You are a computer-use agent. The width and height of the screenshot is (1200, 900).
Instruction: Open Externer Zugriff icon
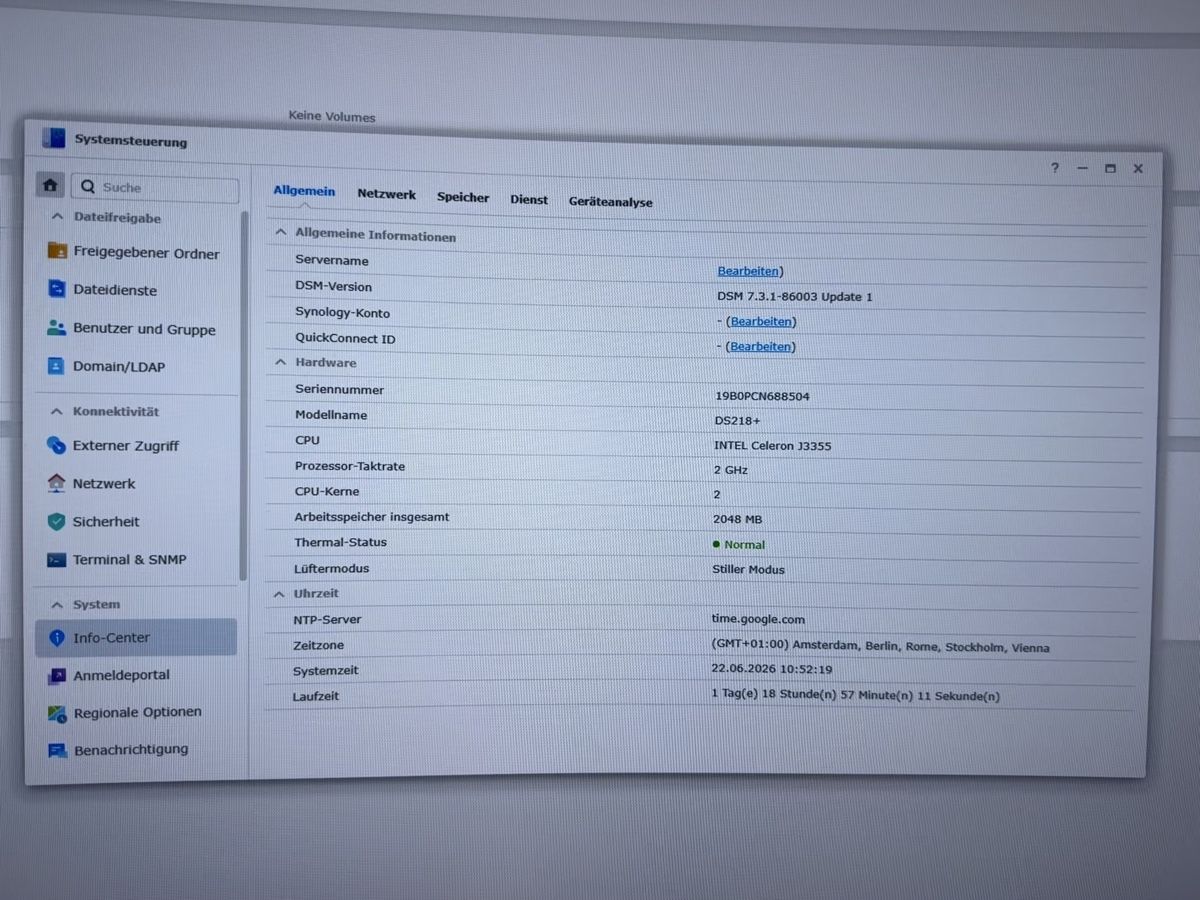[56, 445]
